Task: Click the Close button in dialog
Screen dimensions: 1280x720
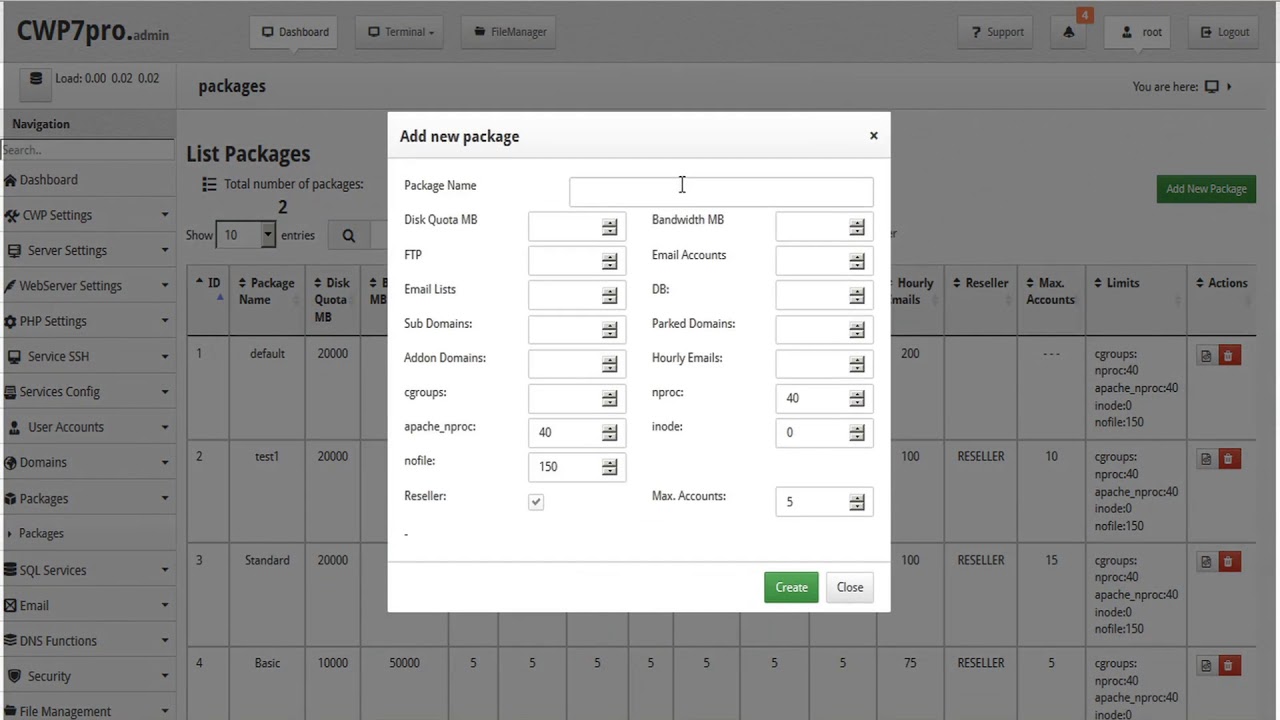Action: point(850,588)
